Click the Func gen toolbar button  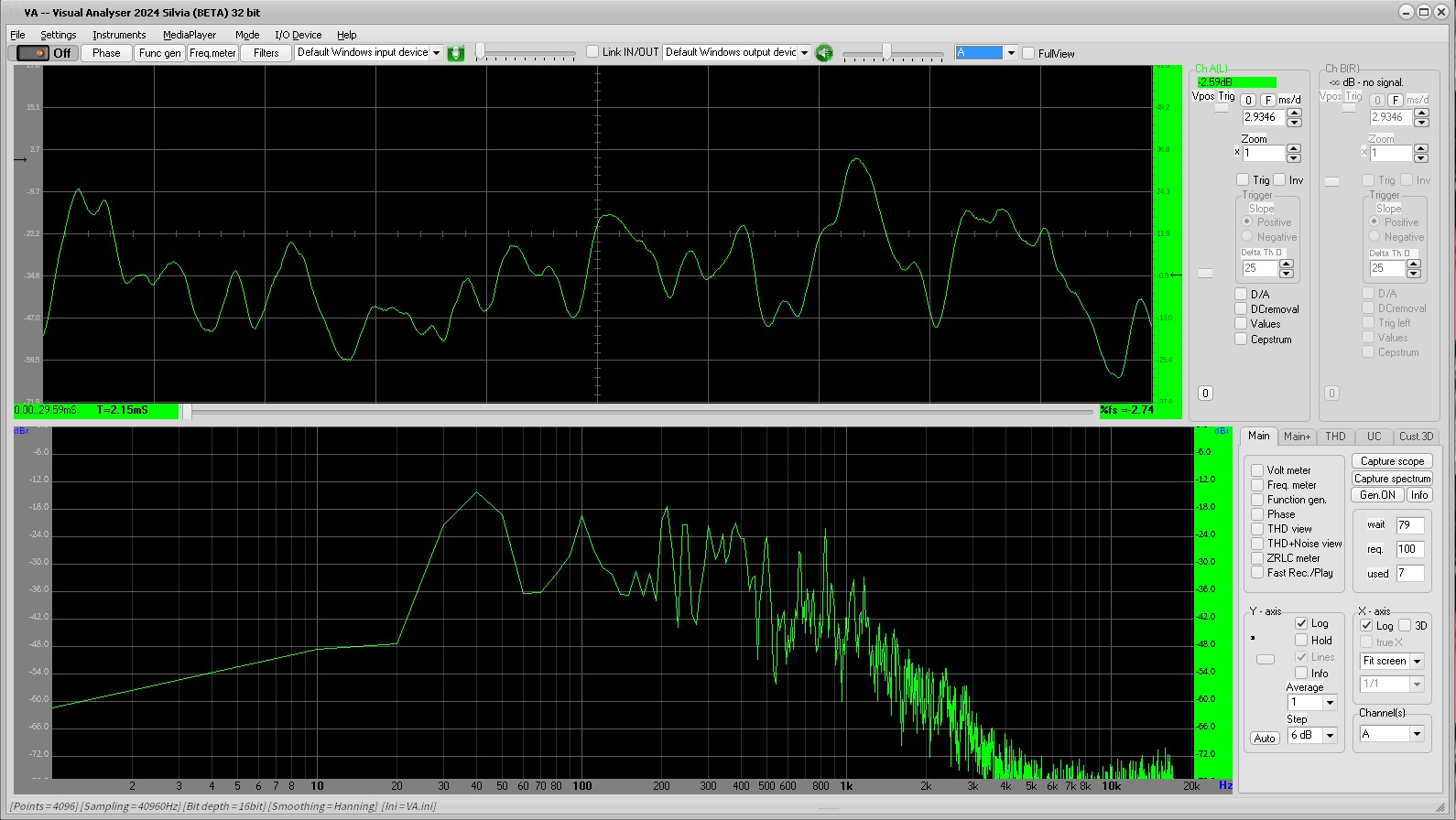point(160,53)
